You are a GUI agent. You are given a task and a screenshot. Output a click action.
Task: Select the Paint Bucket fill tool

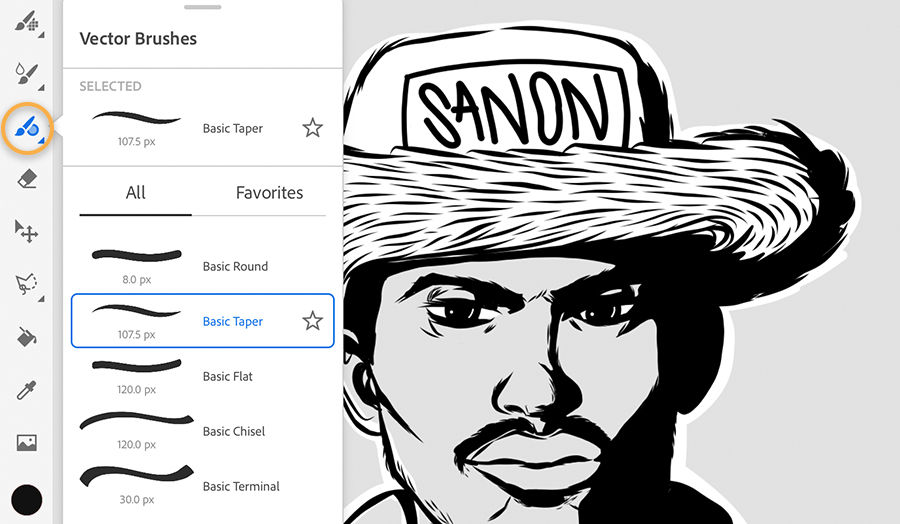click(27, 337)
